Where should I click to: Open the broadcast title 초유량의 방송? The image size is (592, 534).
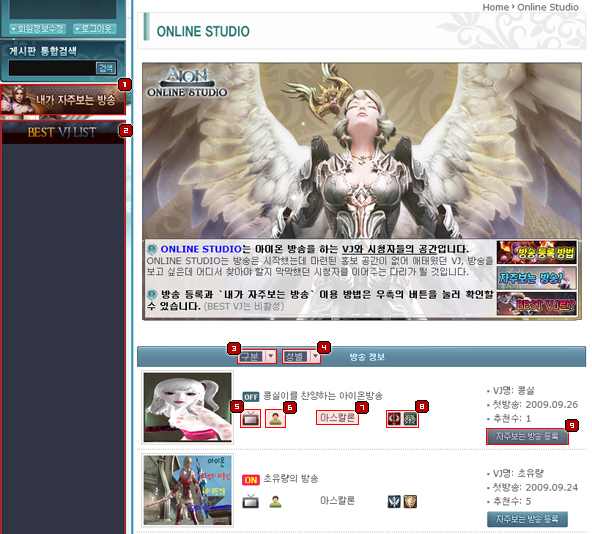[x=291, y=478]
